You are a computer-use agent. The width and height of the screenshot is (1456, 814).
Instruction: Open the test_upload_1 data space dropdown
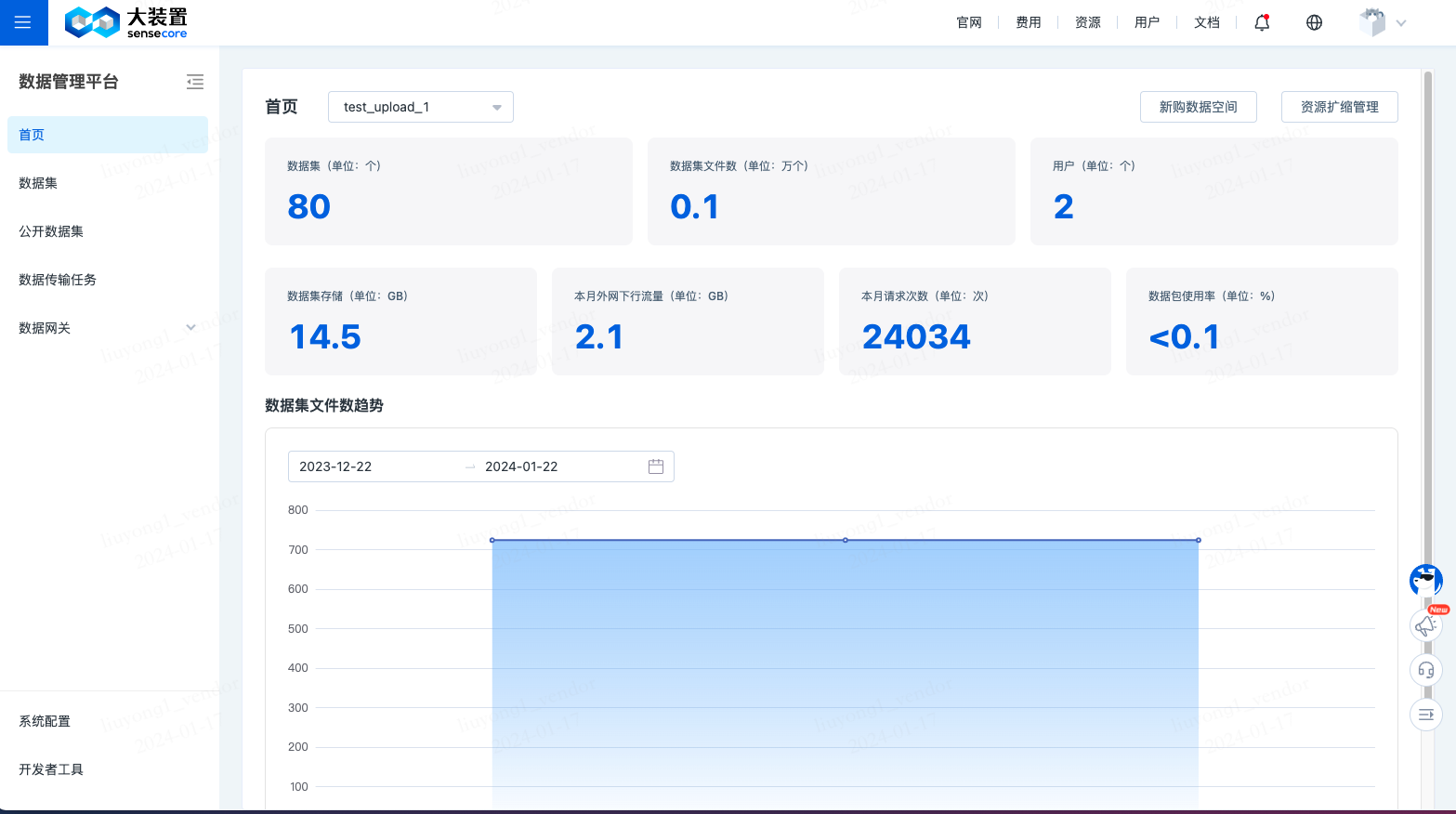click(x=420, y=106)
